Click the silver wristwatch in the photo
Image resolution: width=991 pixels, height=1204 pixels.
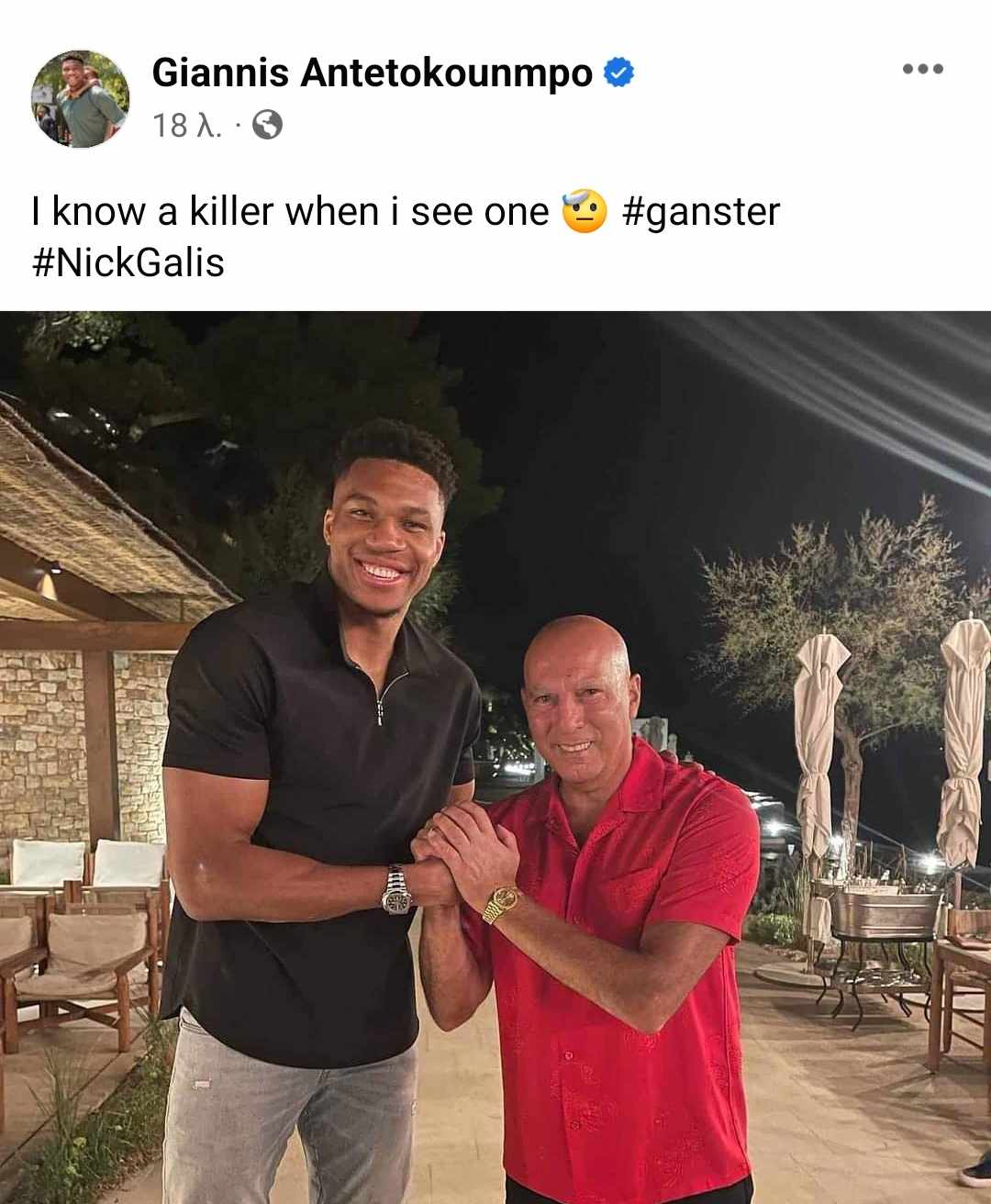pos(395,889)
